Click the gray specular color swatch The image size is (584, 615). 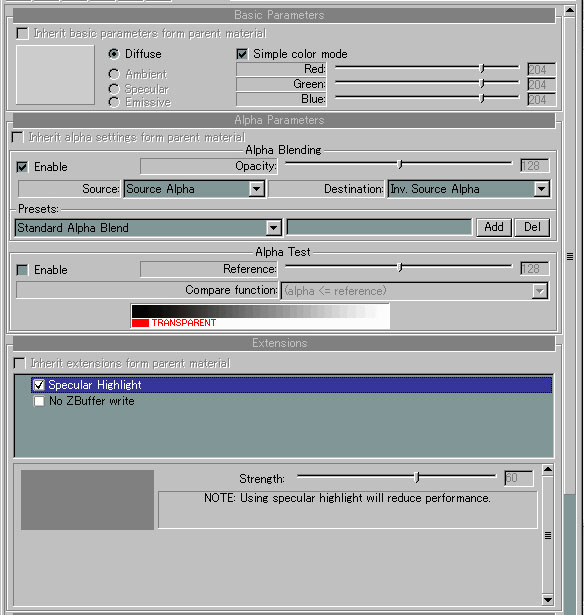coord(87,500)
